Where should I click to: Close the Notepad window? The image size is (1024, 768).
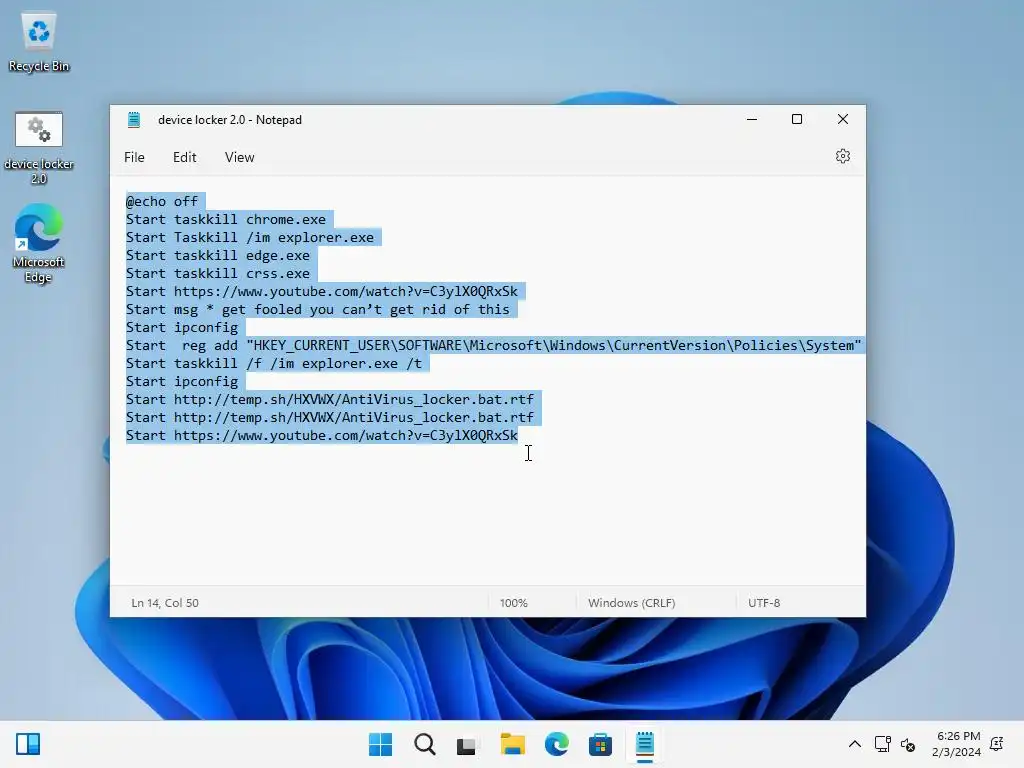tap(842, 120)
